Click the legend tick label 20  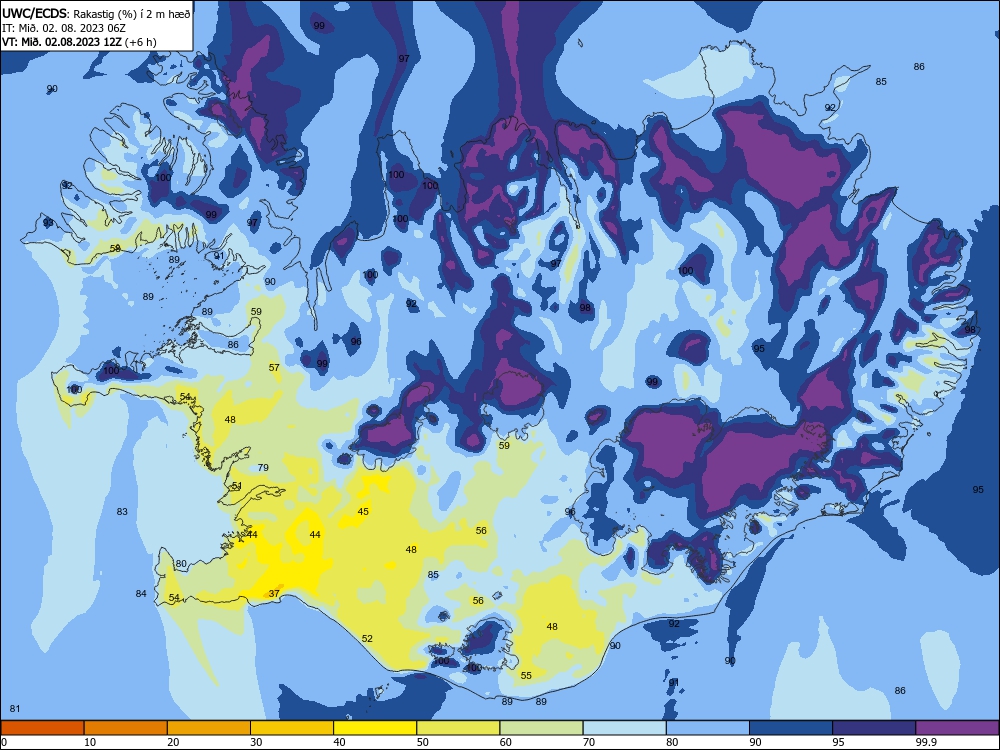(173, 742)
